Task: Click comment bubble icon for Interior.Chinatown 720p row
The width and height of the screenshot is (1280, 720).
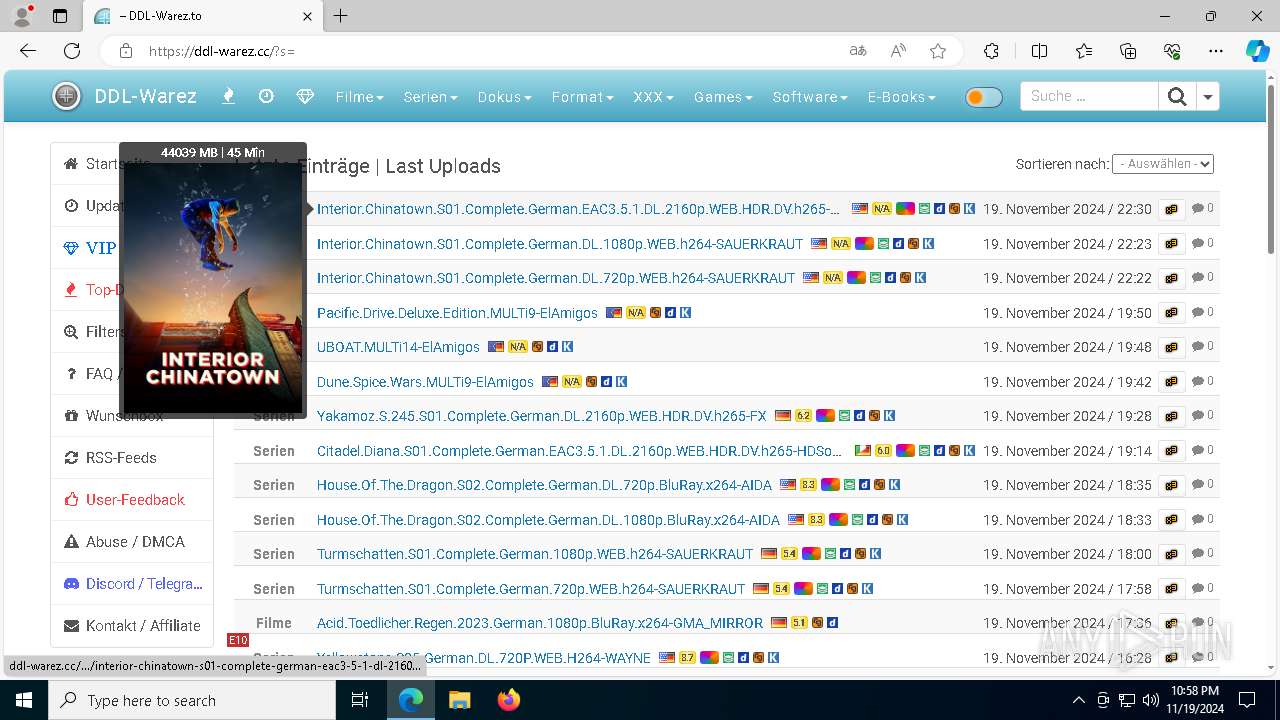Action: (x=1198, y=277)
